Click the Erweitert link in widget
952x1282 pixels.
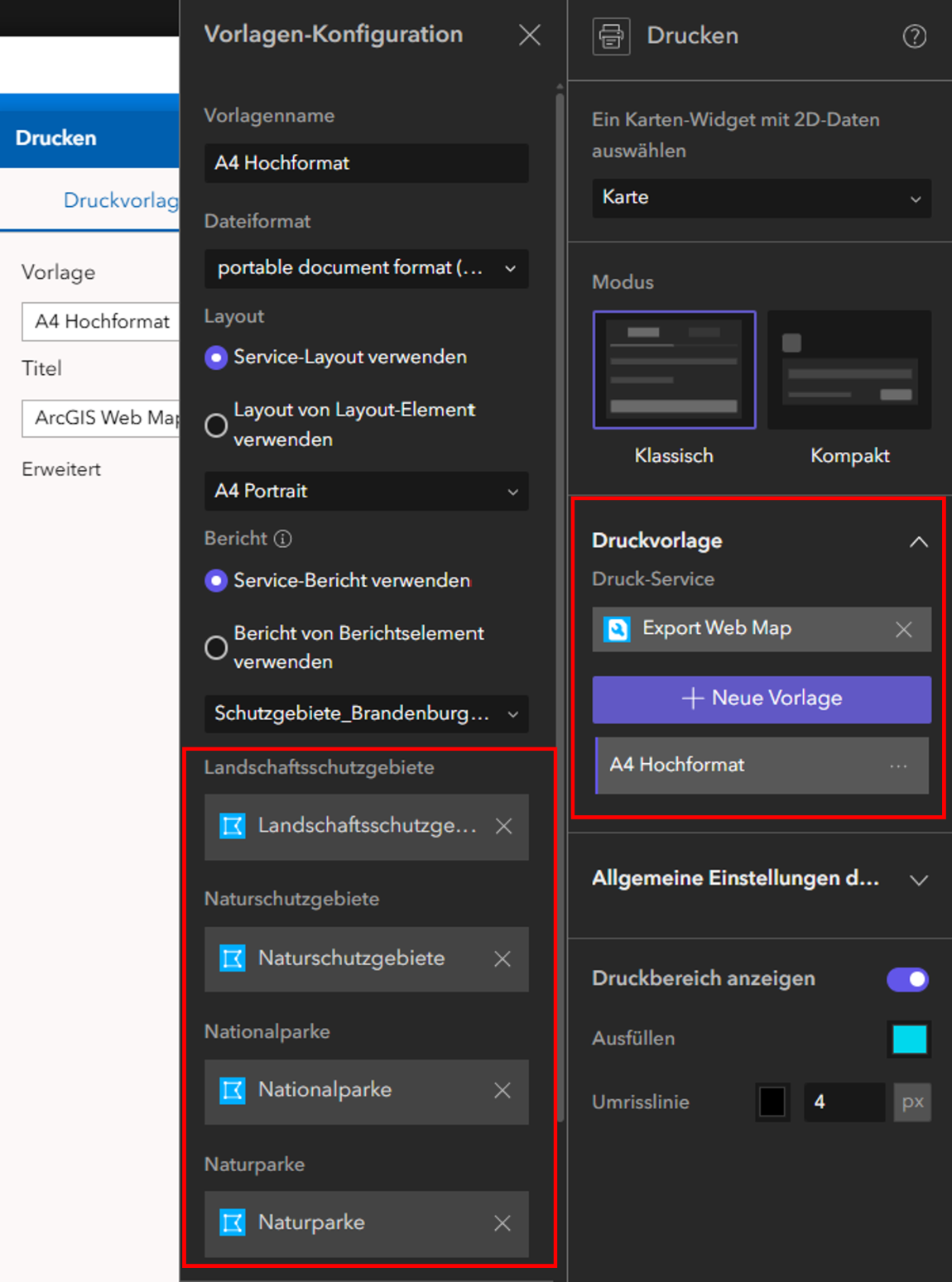(x=61, y=469)
